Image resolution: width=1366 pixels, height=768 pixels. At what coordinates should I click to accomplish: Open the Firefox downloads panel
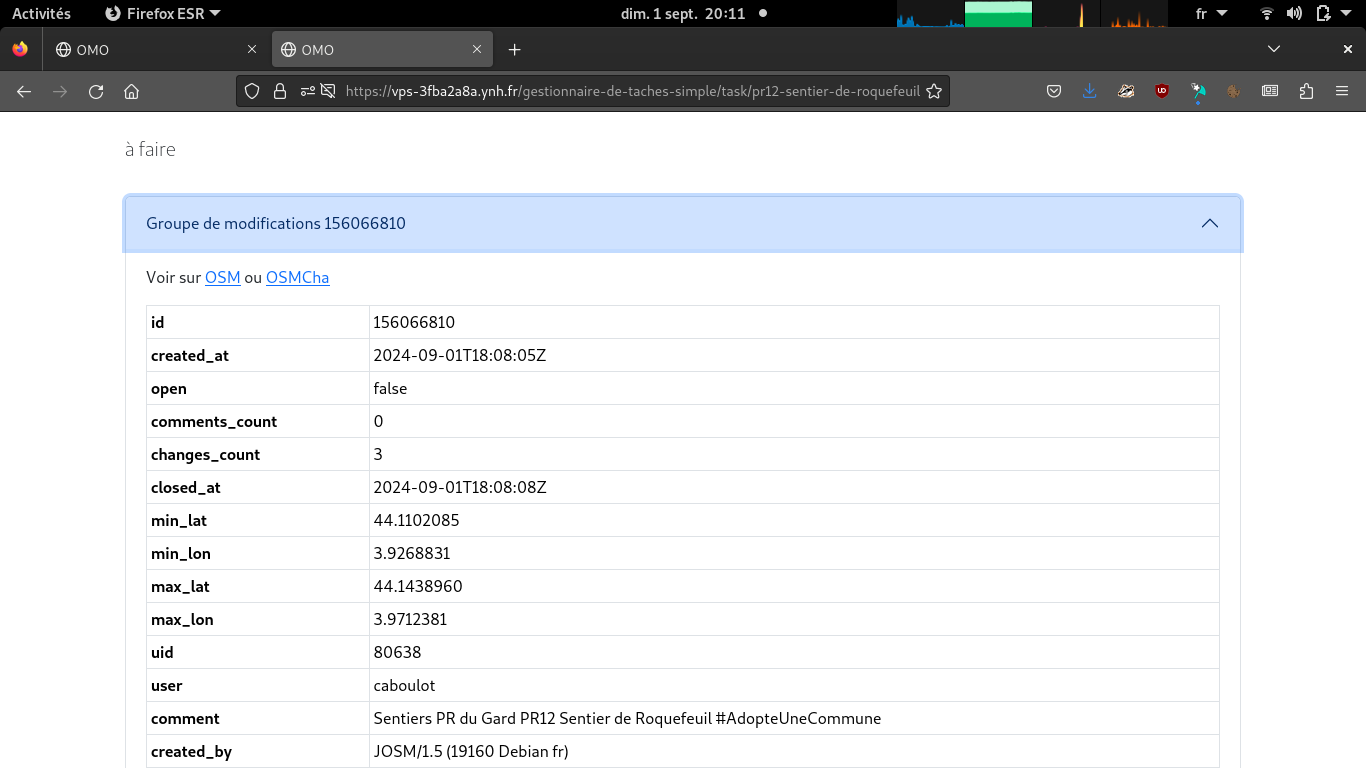(1089, 91)
